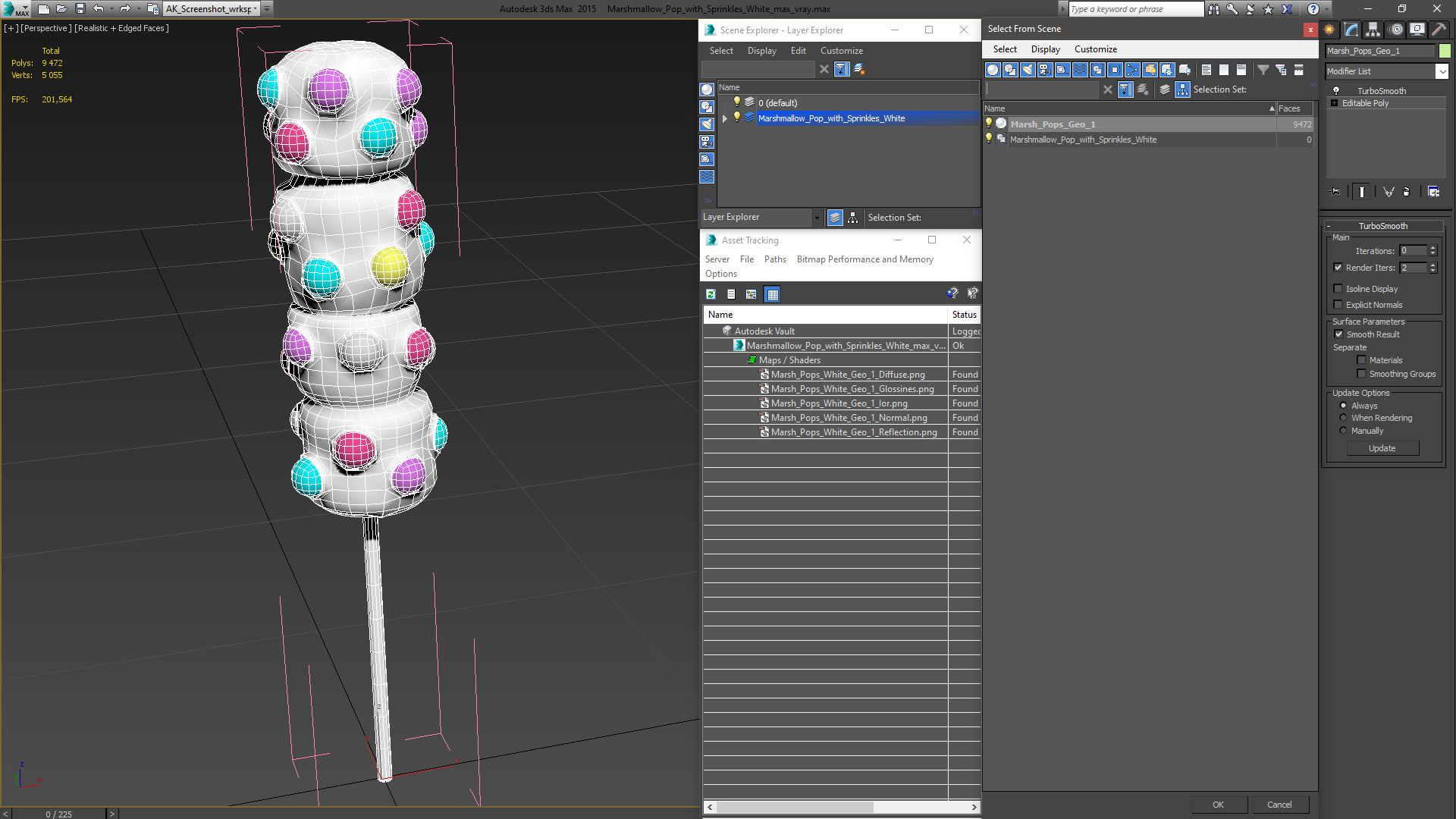The image size is (1456, 819).
Task: Click the Display Space Warps filter icon
Action: coord(1080,70)
